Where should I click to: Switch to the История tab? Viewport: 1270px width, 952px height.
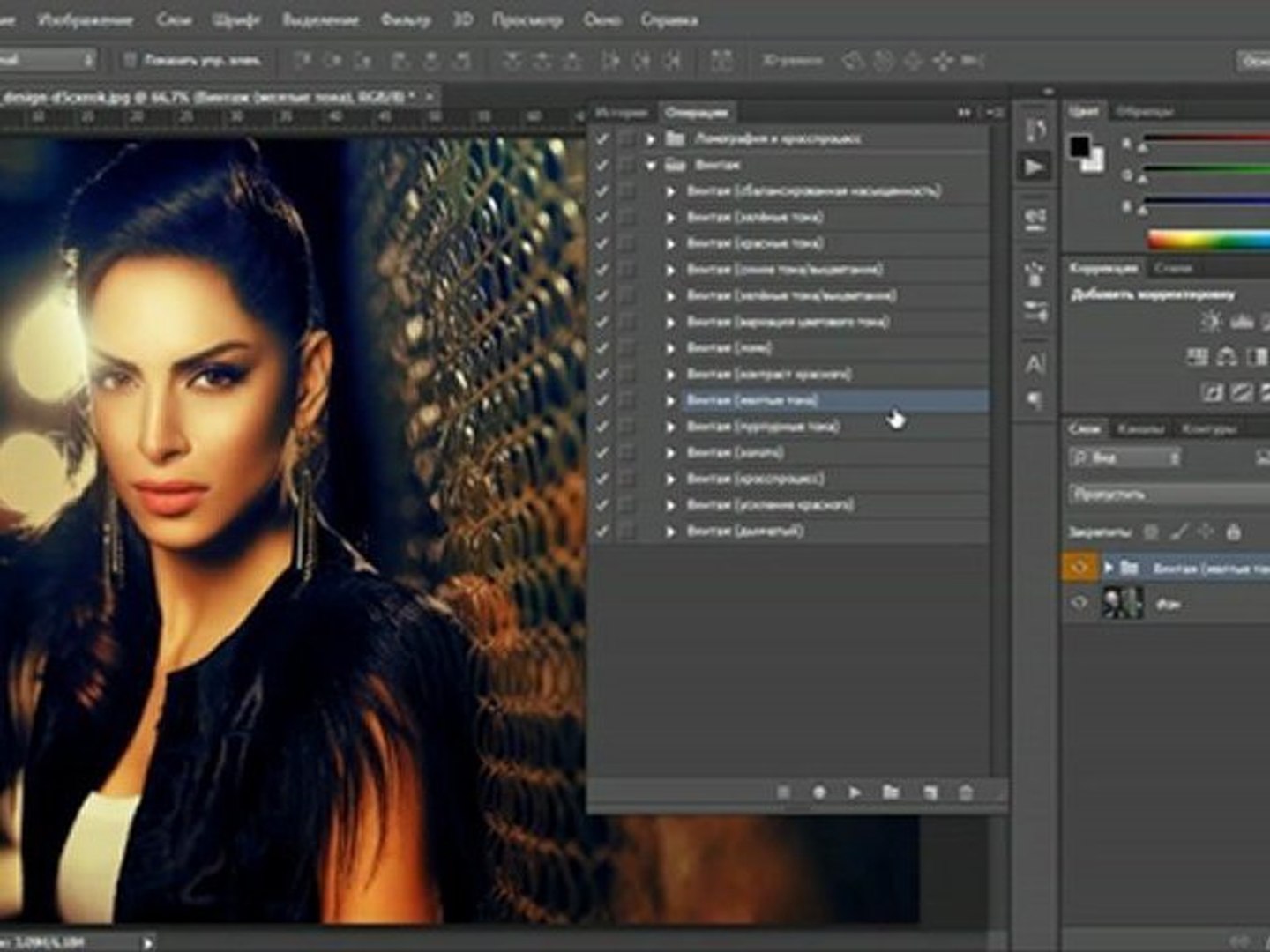coord(621,112)
